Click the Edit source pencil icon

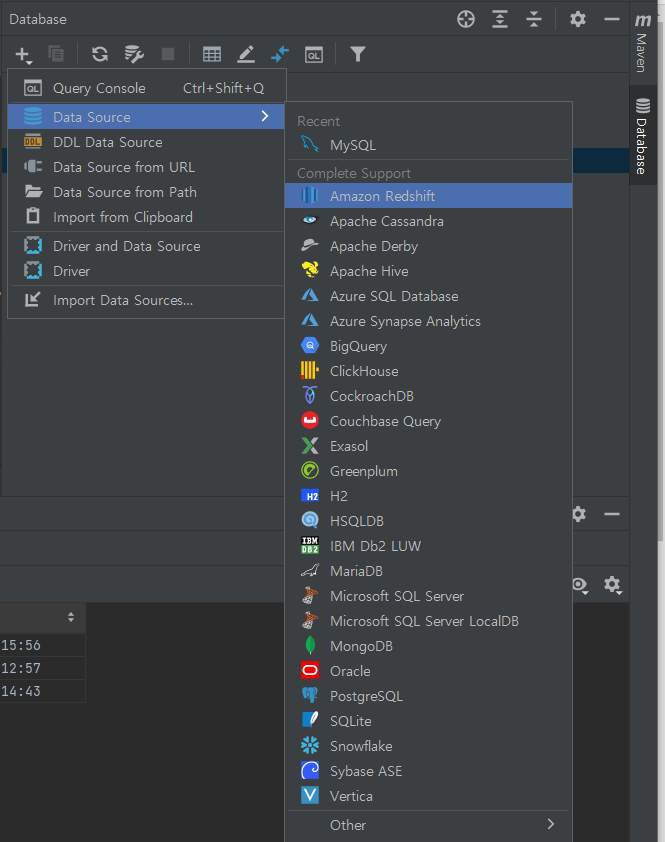(246, 54)
